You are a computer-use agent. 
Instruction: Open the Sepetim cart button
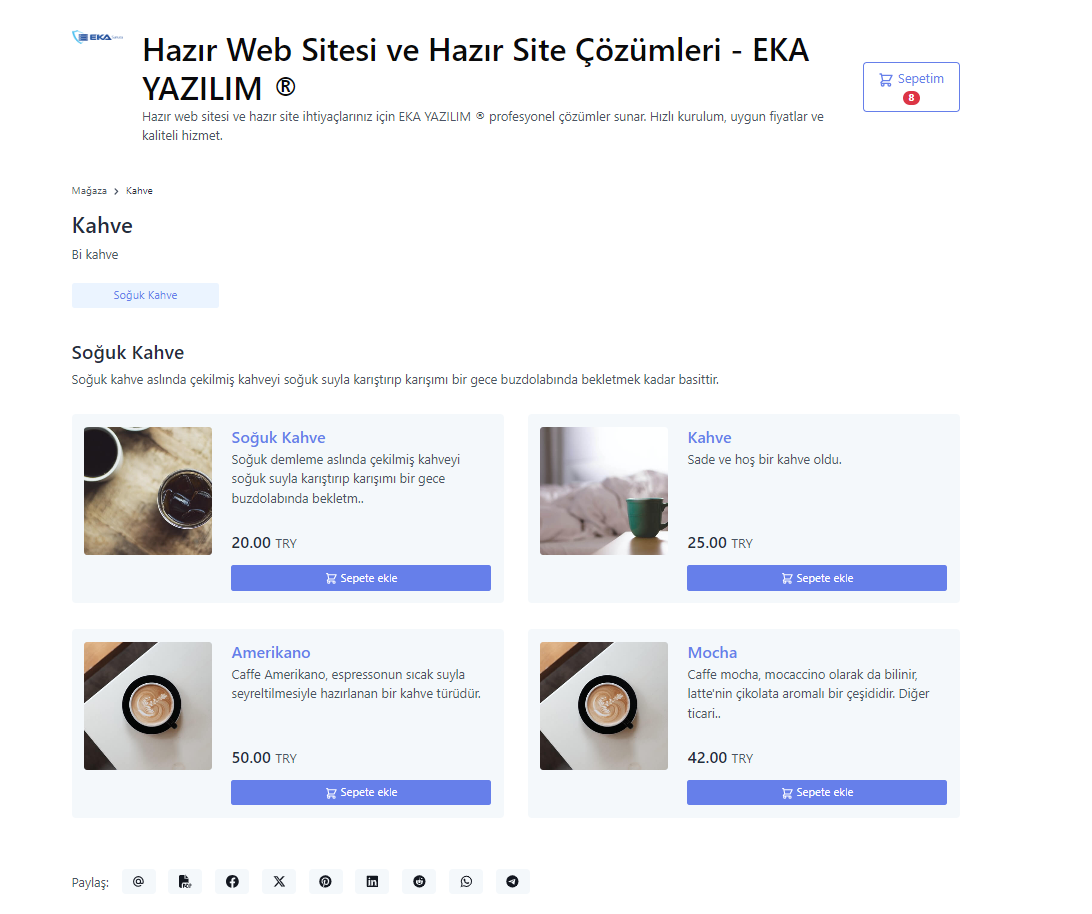pos(911,87)
